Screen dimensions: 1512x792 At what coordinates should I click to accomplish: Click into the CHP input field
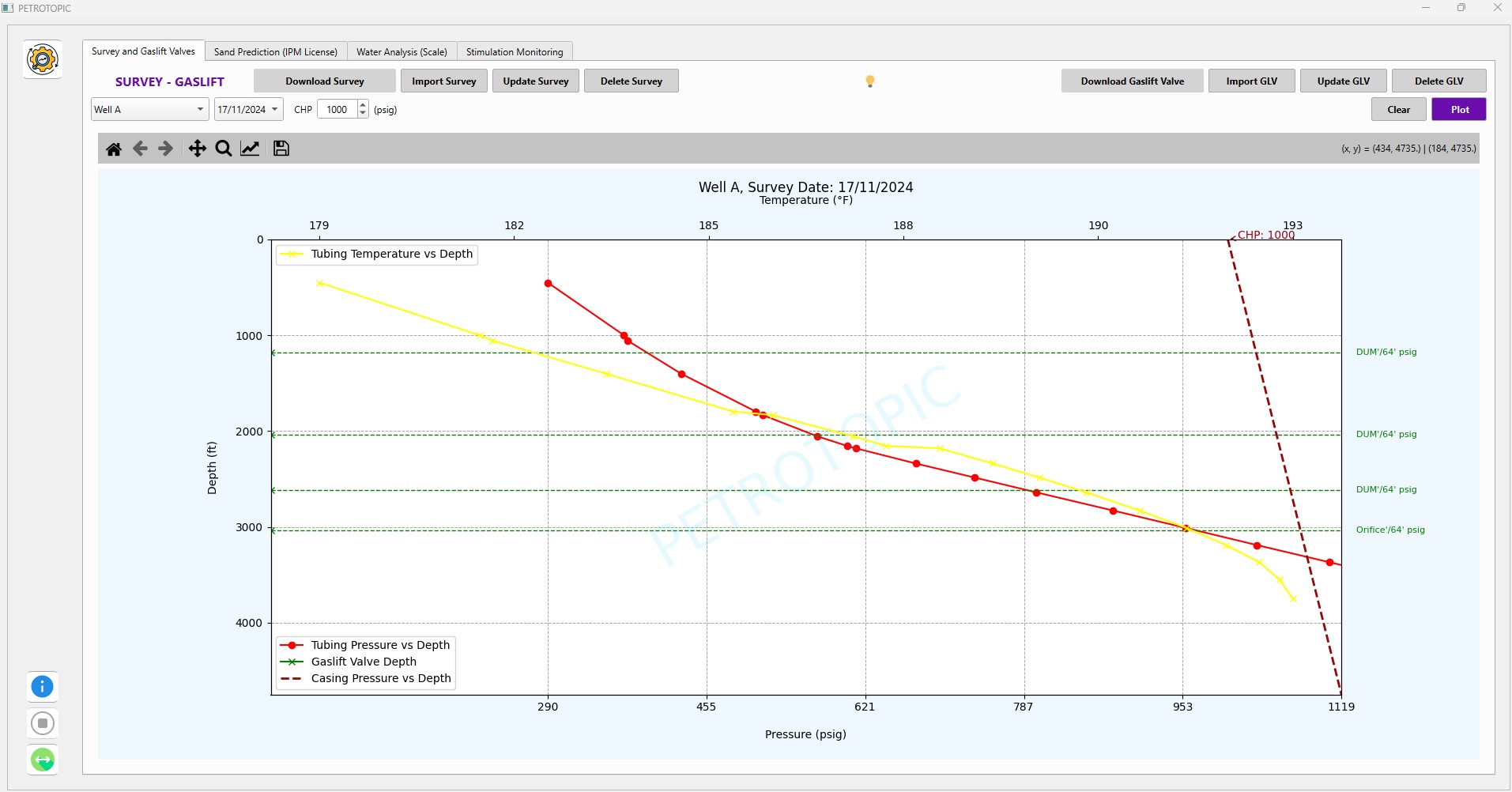pos(337,110)
